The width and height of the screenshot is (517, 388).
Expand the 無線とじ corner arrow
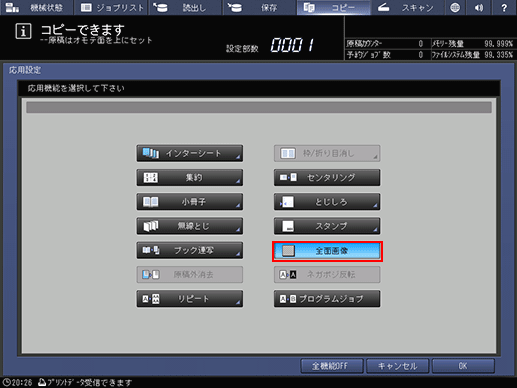238,230
